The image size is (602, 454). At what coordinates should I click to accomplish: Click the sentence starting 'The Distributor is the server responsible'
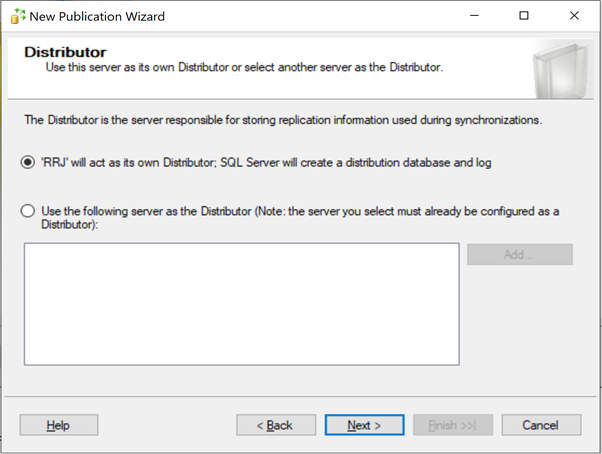pyautogui.click(x=283, y=120)
